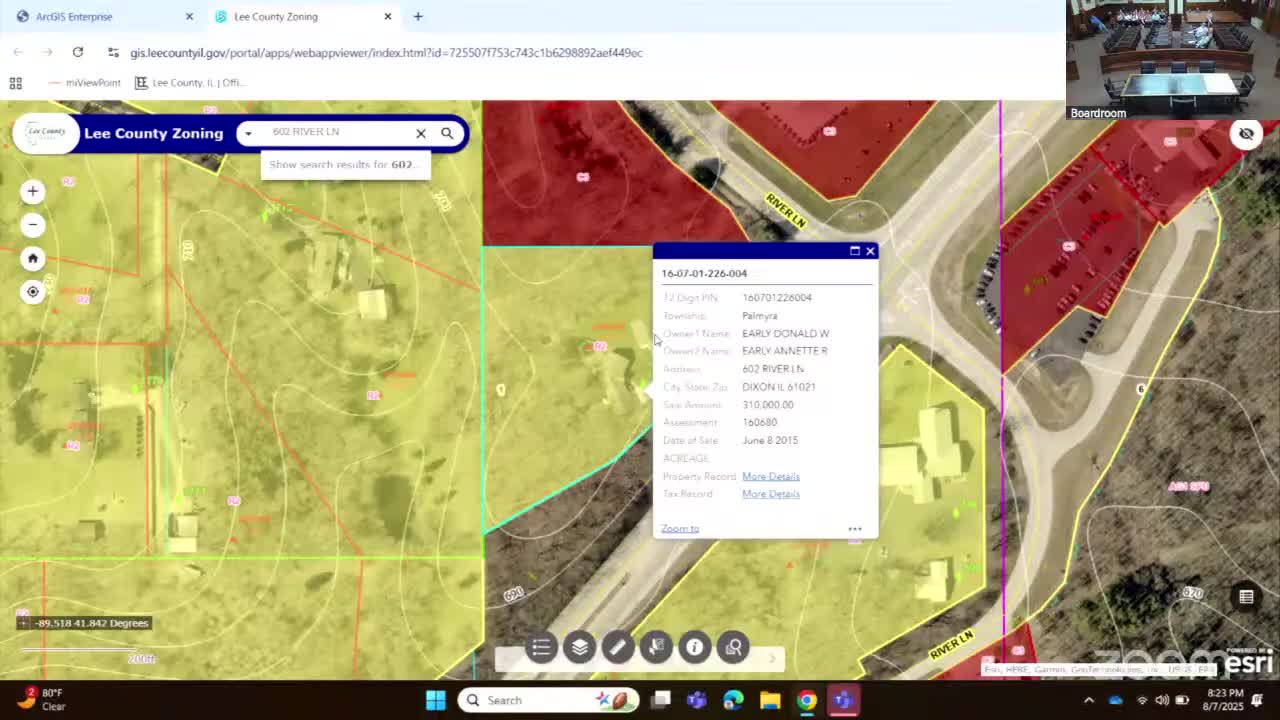Click Zoom to link in popup
Screen dimensions: 1280x720
(680, 528)
